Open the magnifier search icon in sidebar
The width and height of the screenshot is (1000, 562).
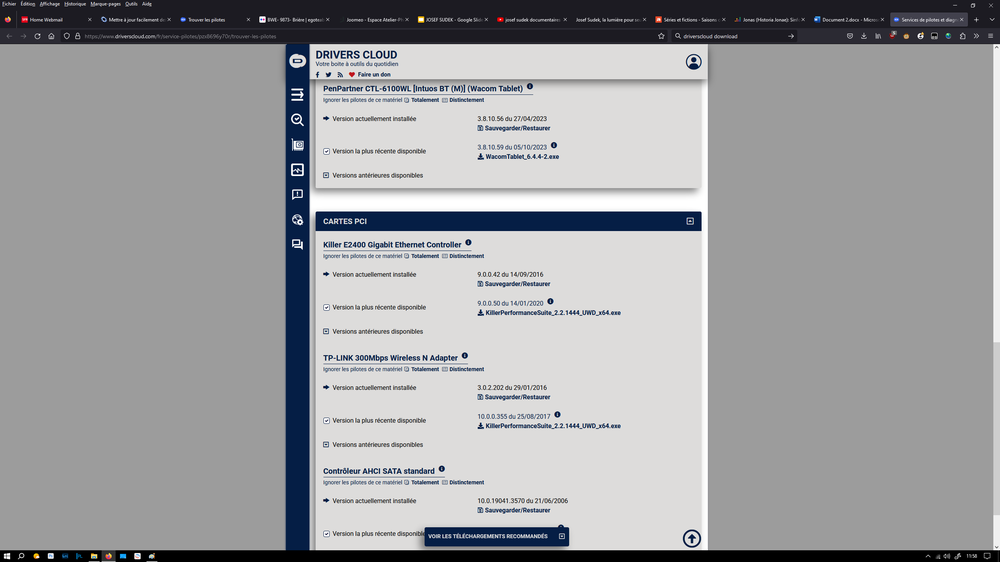click(x=297, y=120)
